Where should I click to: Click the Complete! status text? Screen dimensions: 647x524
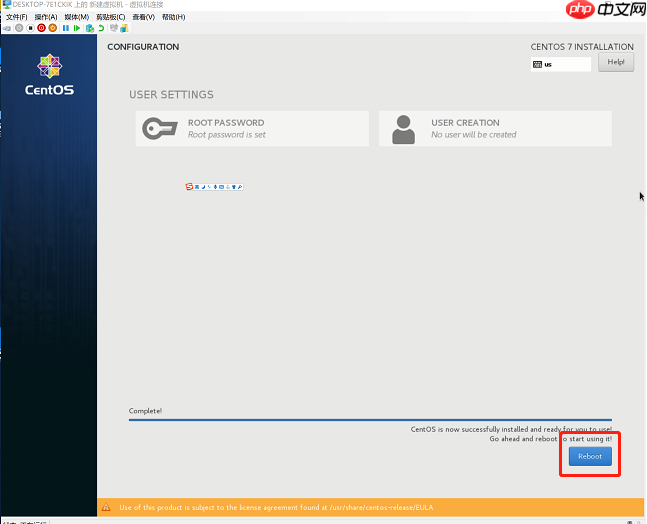(145, 411)
